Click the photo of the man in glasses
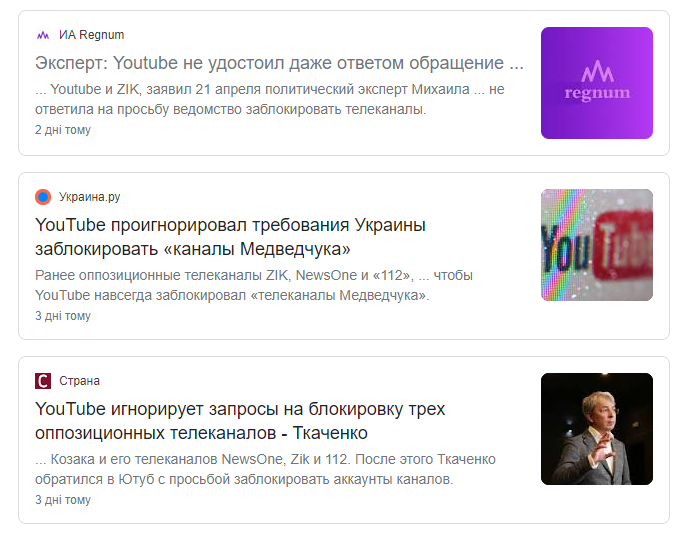The width and height of the screenshot is (683, 537). click(x=596, y=429)
